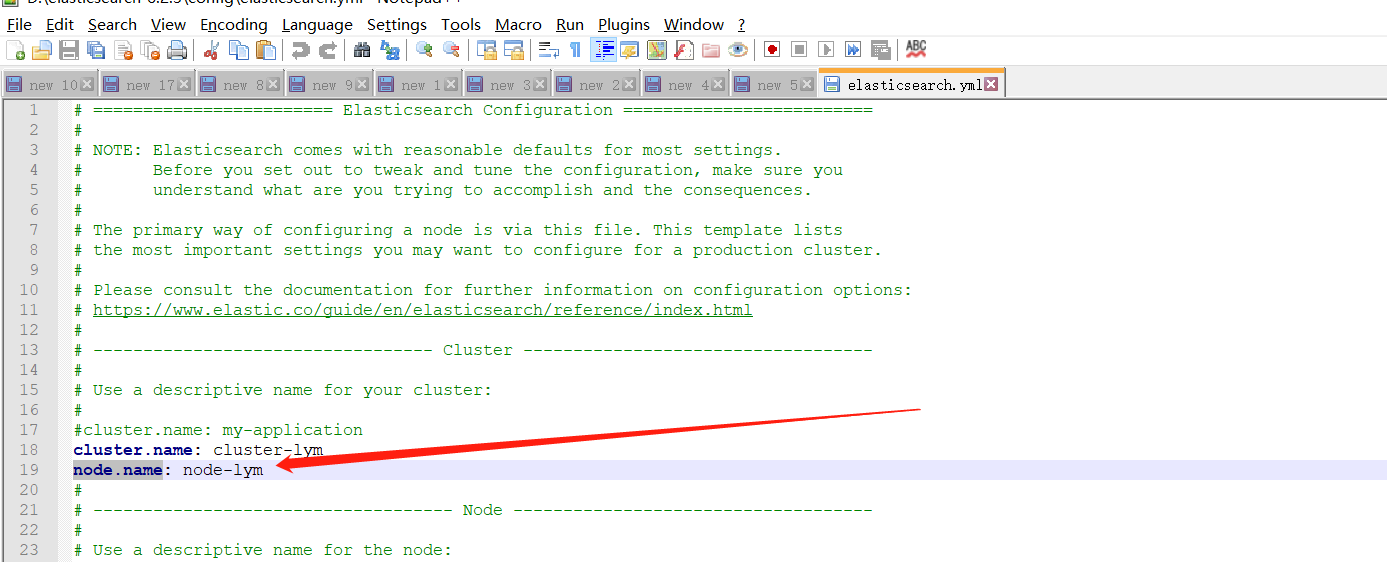Image resolution: width=1387 pixels, height=562 pixels.
Task: Open the elastic.co reference documentation link
Action: 423,310
